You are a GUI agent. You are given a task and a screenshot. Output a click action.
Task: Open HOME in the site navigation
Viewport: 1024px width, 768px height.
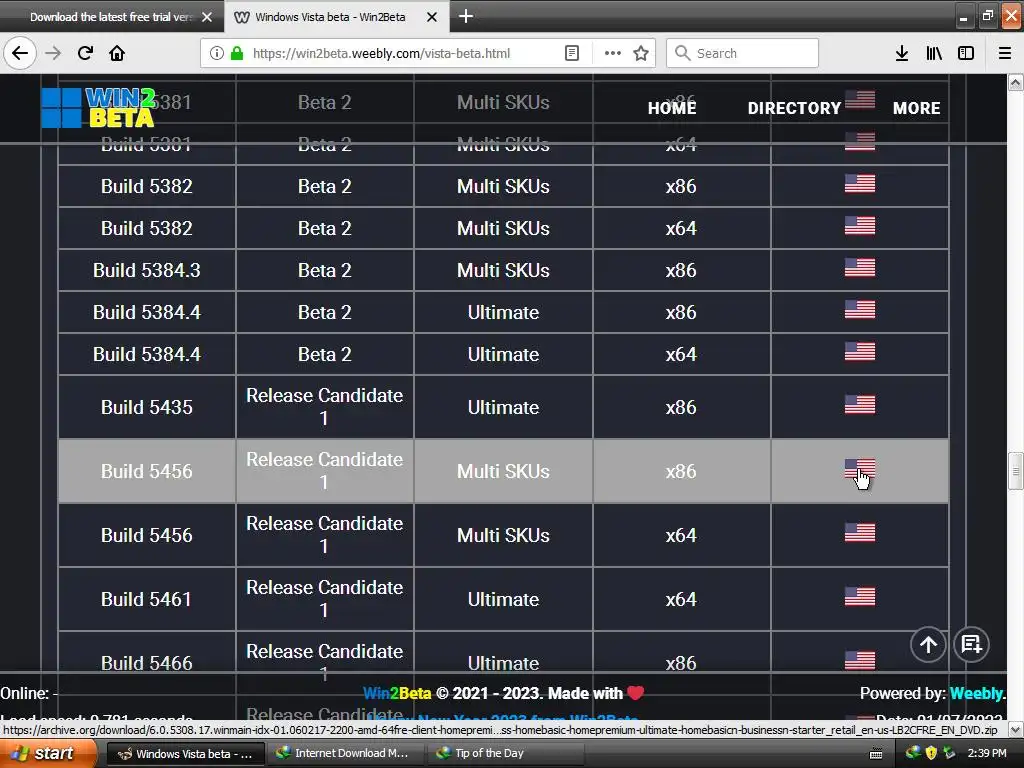(x=672, y=108)
